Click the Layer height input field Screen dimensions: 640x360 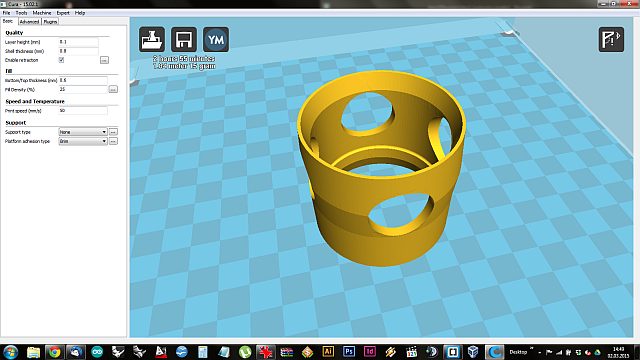click(x=78, y=42)
